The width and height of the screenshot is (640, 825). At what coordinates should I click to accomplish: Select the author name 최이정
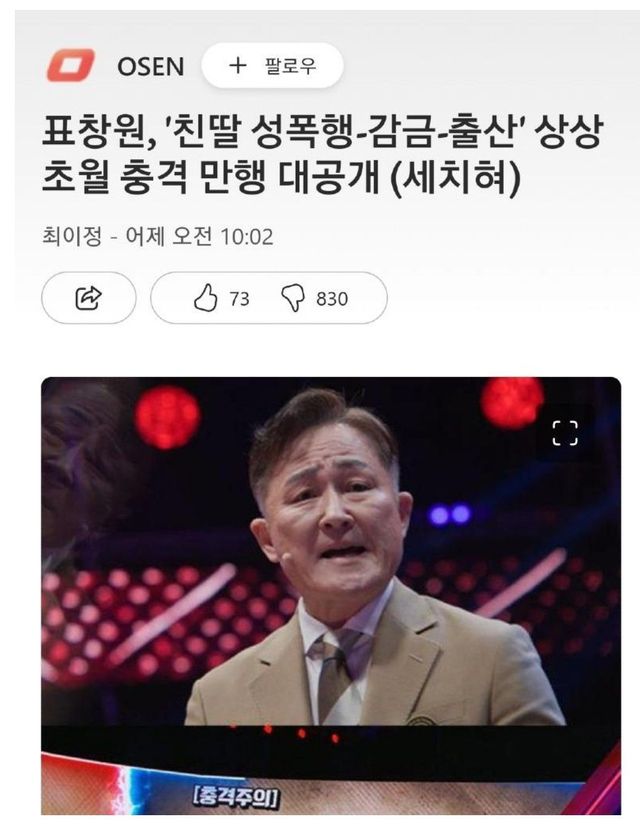72,236
